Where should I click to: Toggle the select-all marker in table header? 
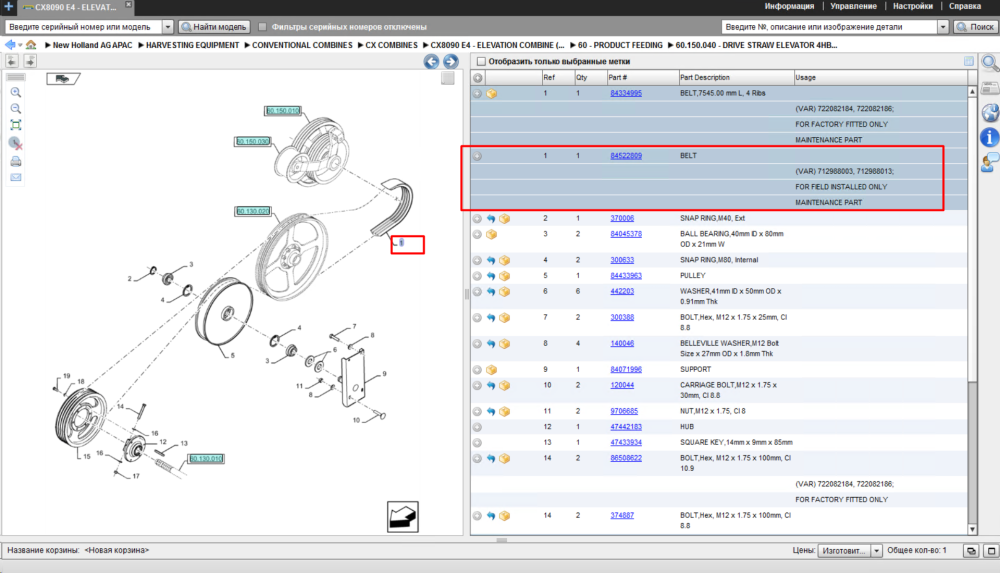pos(478,78)
